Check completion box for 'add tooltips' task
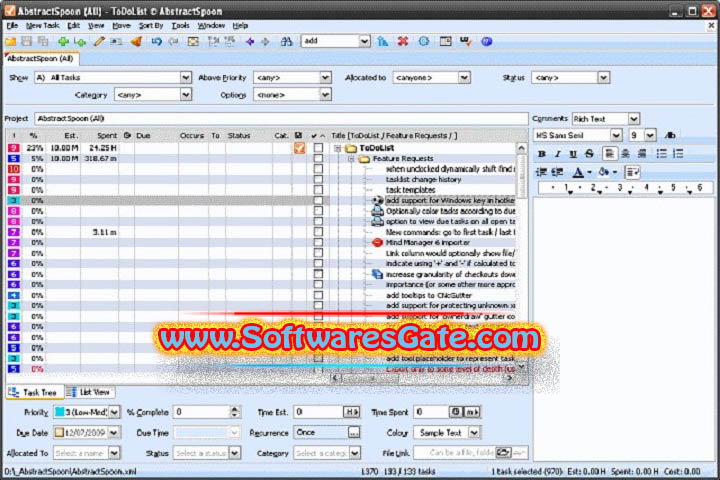 [x=318, y=295]
